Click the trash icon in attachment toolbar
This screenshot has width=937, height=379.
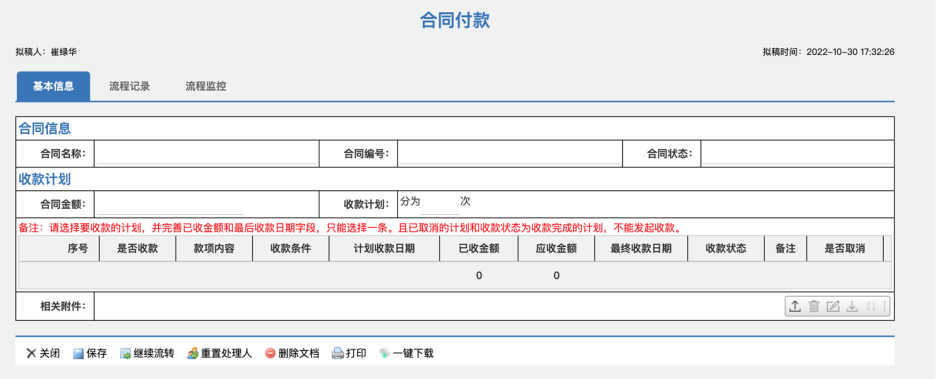point(814,307)
